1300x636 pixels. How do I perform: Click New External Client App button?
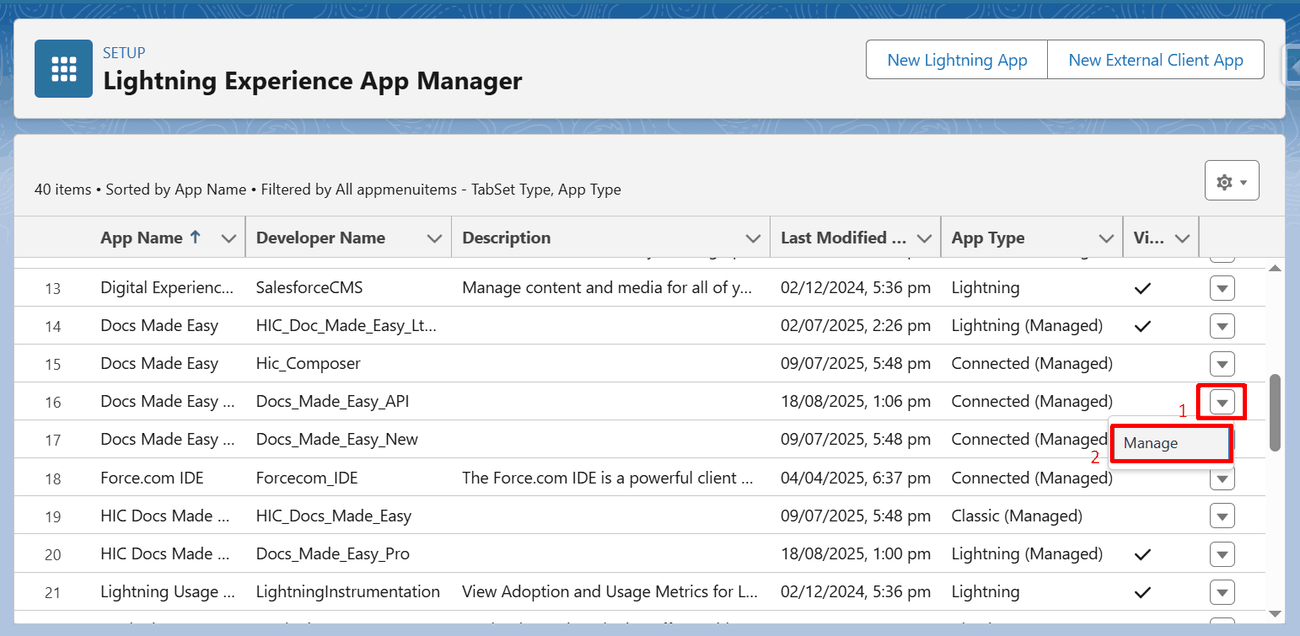[1155, 60]
